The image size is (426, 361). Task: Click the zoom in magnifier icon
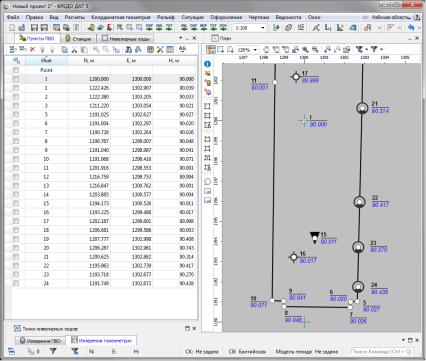pyautogui.click(x=305, y=50)
